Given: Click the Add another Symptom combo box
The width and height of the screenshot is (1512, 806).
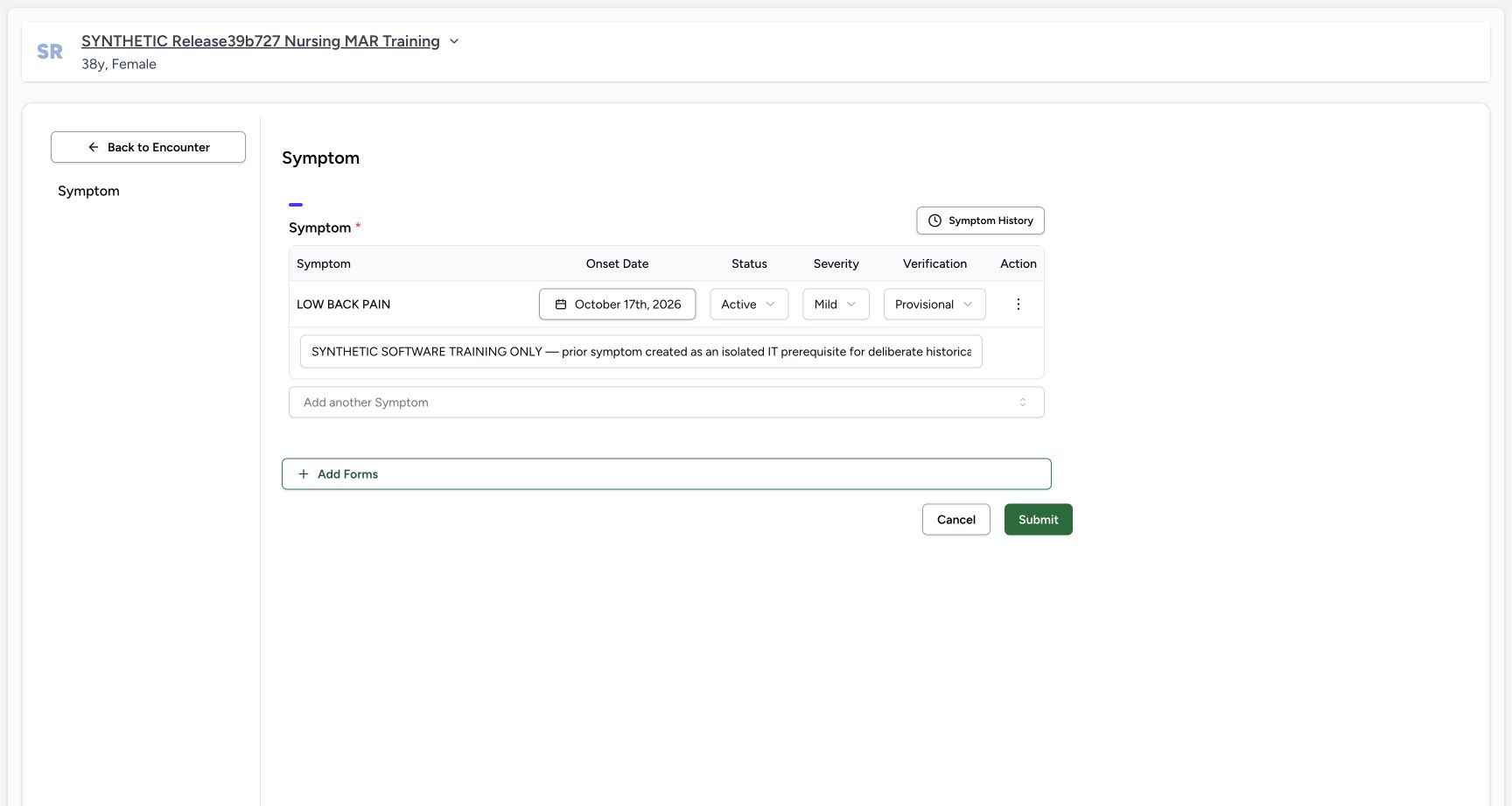Looking at the screenshot, I should coord(667,403).
